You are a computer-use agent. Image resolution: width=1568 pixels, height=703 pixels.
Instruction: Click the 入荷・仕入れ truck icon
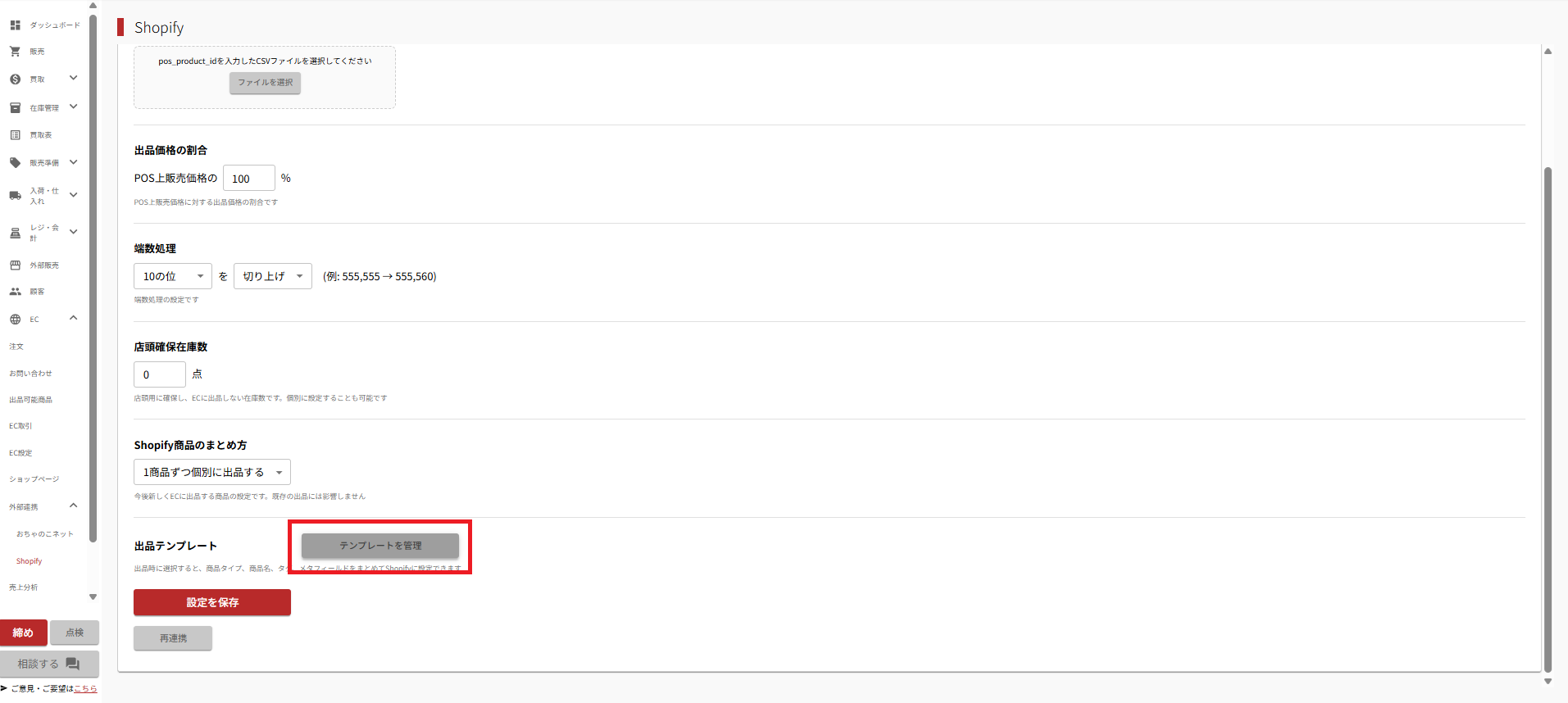[15, 196]
